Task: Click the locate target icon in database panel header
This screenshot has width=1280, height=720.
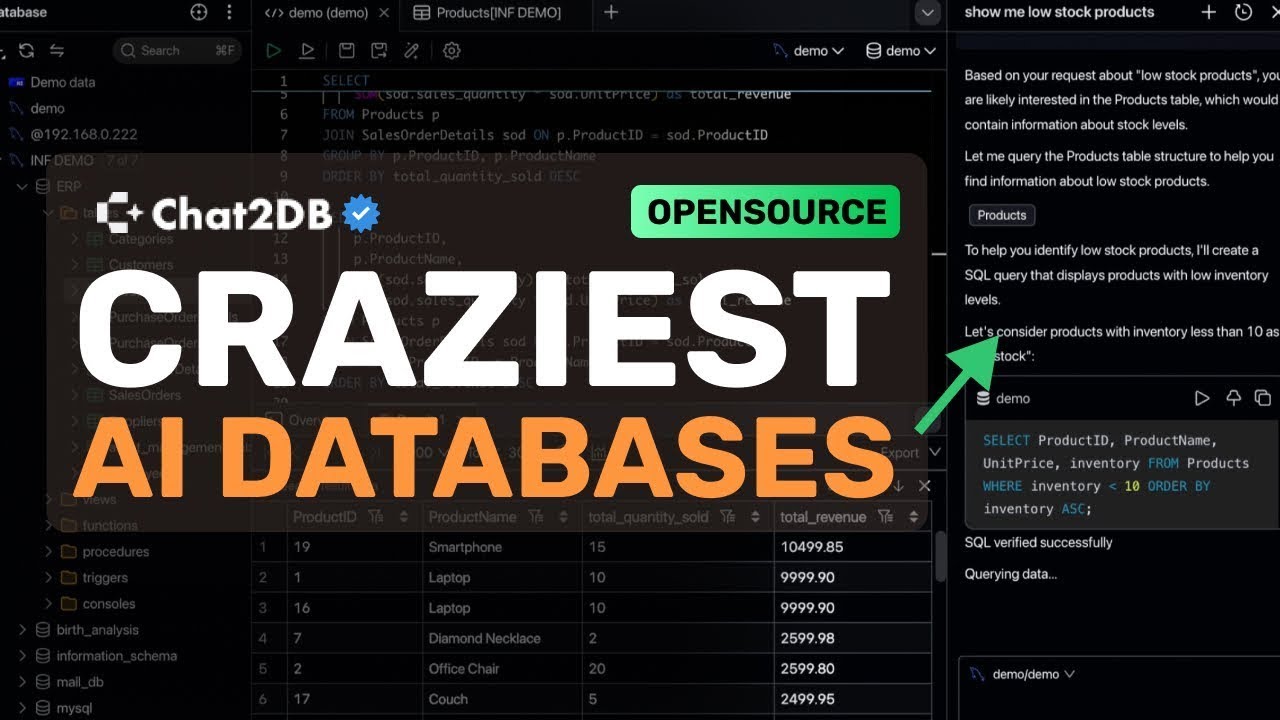Action: pos(199,12)
